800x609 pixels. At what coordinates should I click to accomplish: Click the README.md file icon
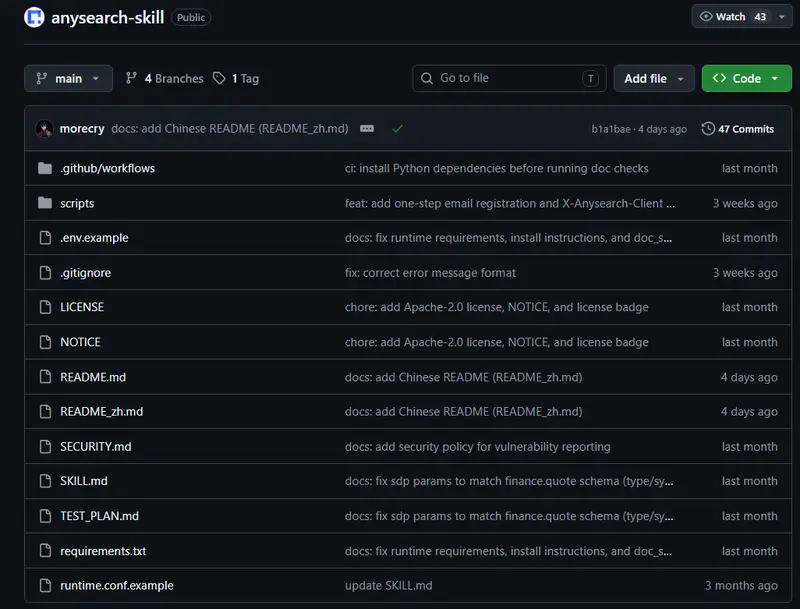click(x=45, y=377)
